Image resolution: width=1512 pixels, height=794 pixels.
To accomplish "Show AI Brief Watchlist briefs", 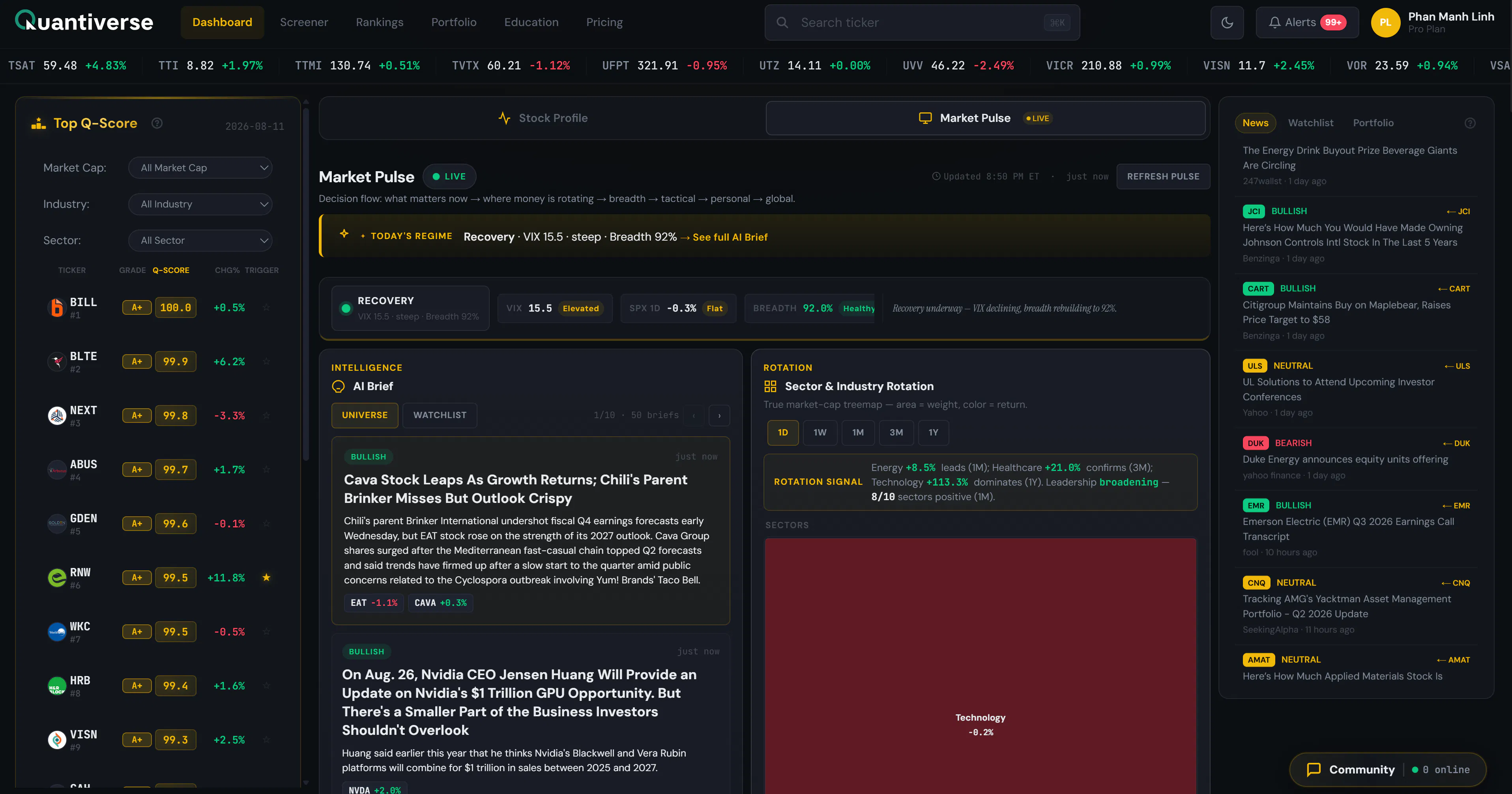I will [440, 415].
